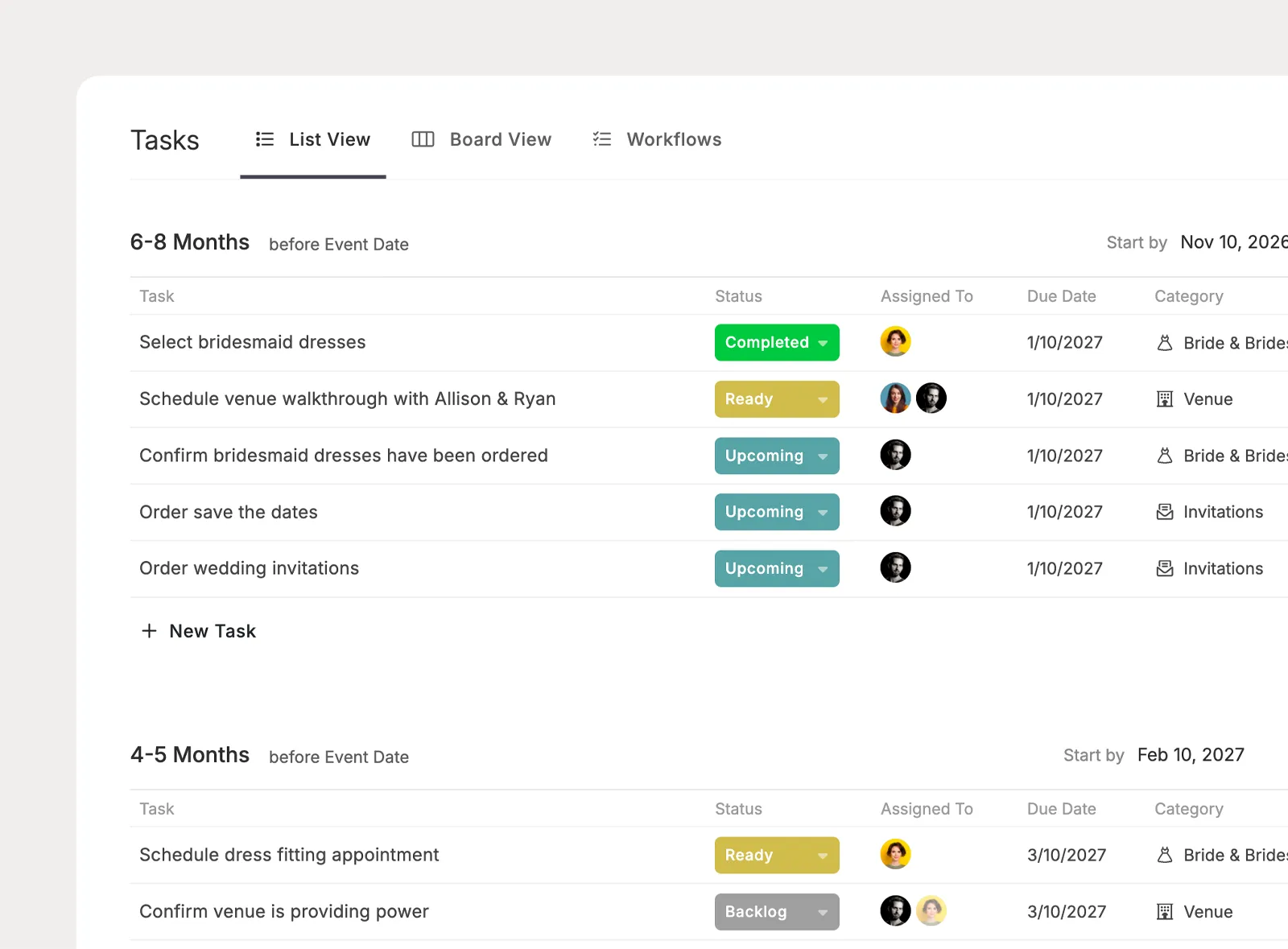Open task Order wedding invitations
This screenshot has width=1288, height=949.
coord(250,568)
